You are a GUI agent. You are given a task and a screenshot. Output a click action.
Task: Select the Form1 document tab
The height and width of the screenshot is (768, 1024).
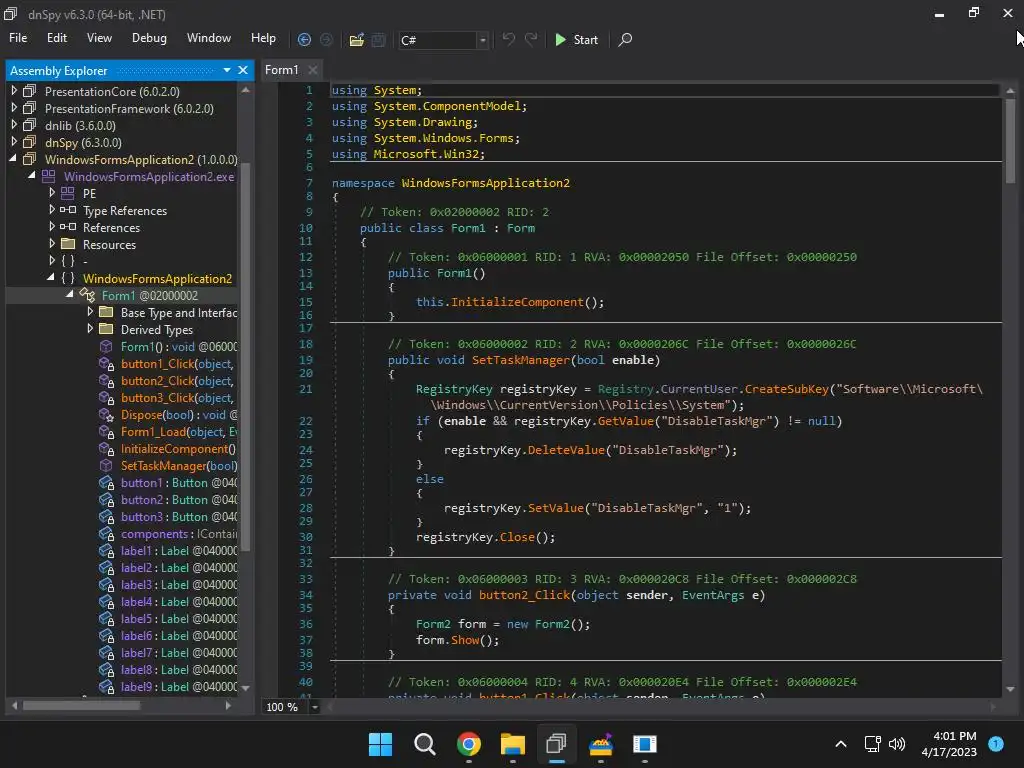pos(281,70)
